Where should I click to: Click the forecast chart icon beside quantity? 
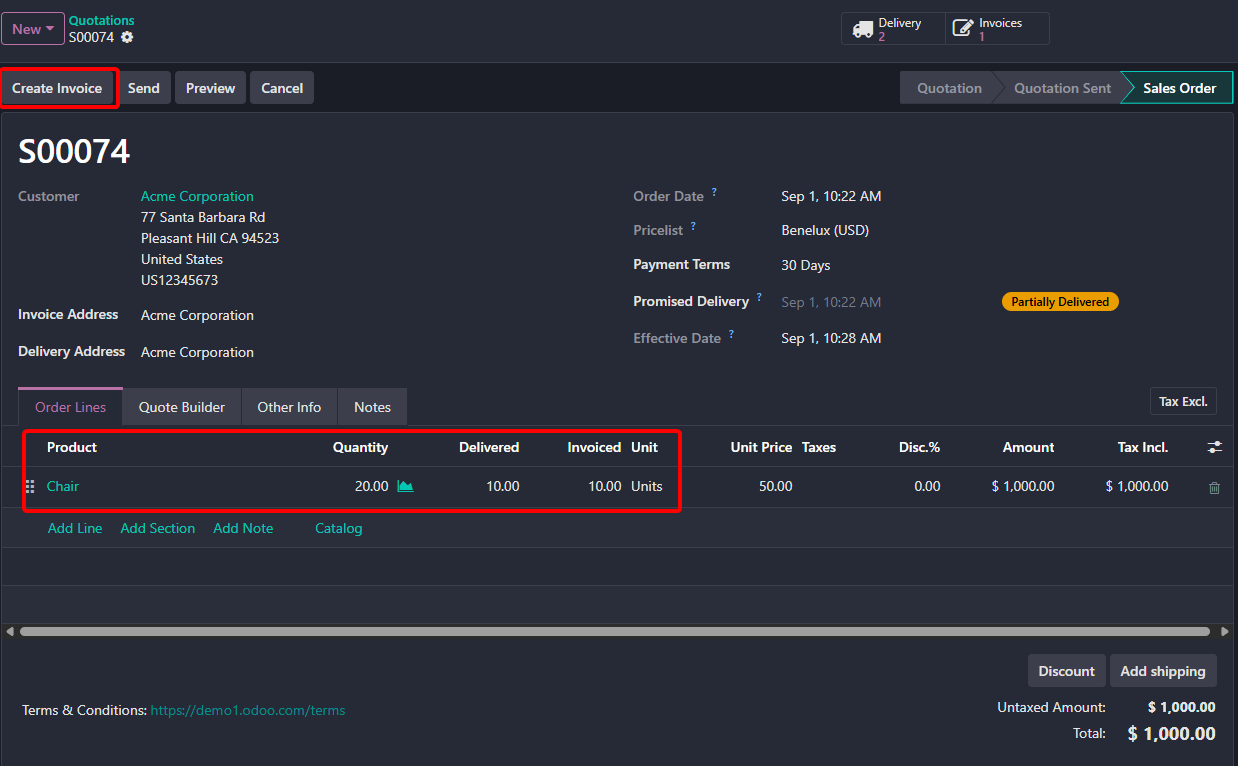(x=405, y=486)
